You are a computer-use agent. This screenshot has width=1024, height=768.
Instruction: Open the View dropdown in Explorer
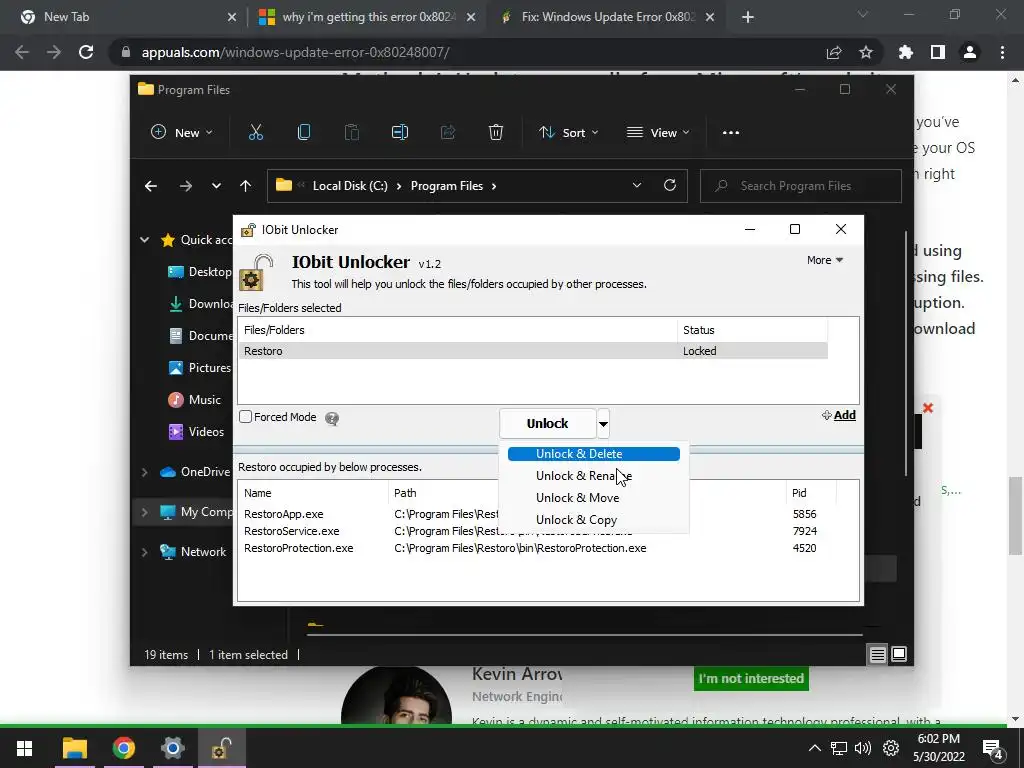658,133
